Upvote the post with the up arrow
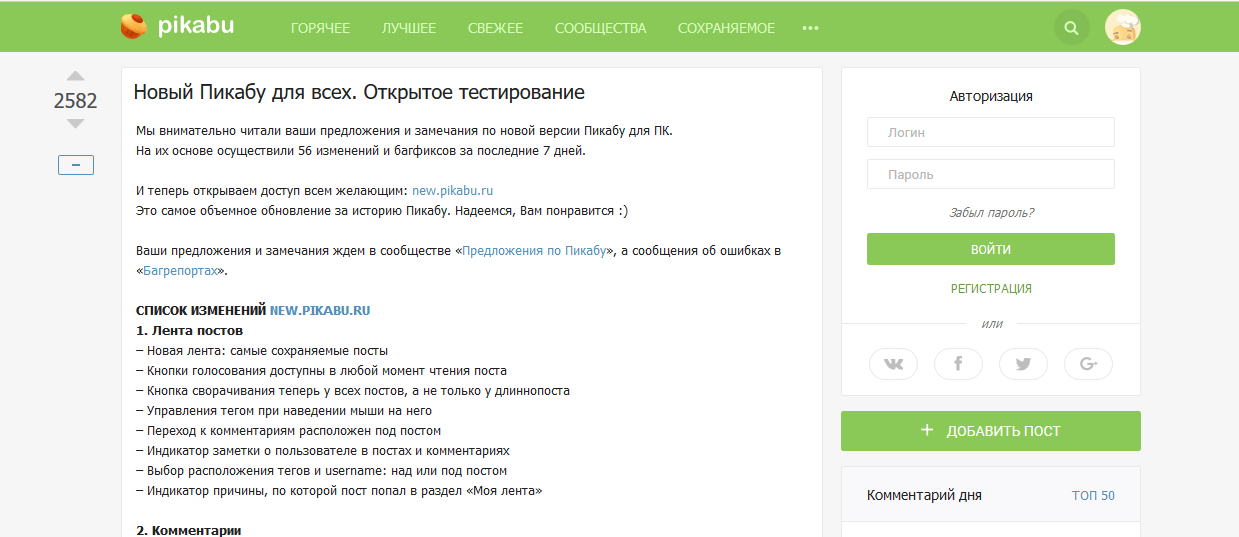Image resolution: width=1239 pixels, height=537 pixels. 75,76
